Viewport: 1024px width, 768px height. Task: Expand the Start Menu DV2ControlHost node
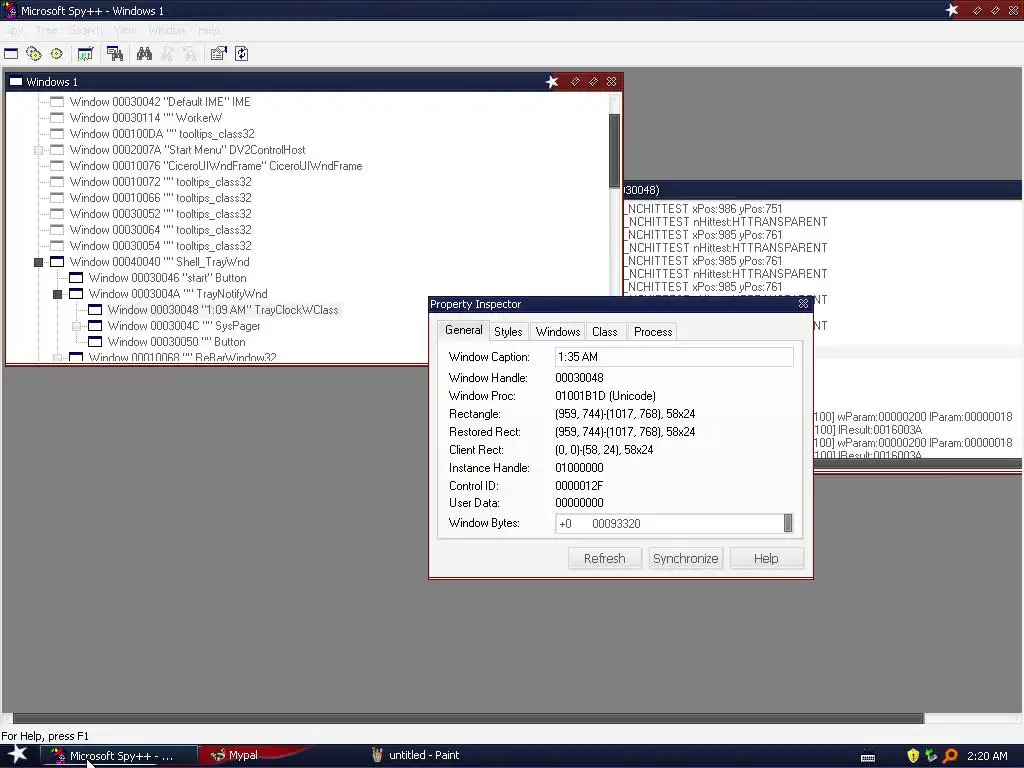click(39, 150)
